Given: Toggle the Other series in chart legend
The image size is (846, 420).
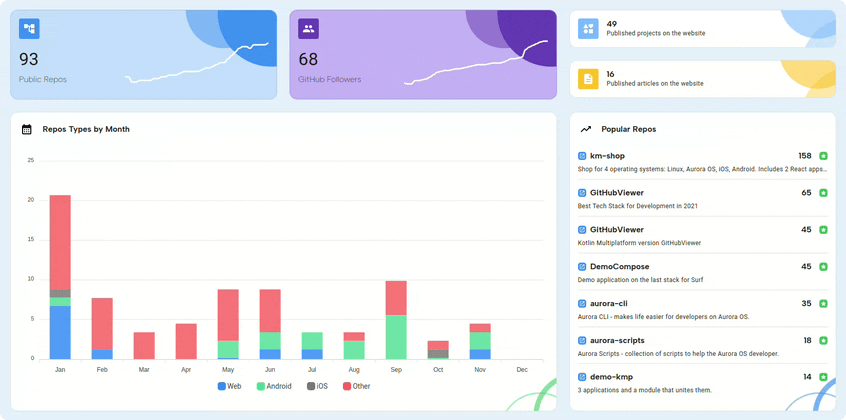Looking at the screenshot, I should pyautogui.click(x=357, y=387).
